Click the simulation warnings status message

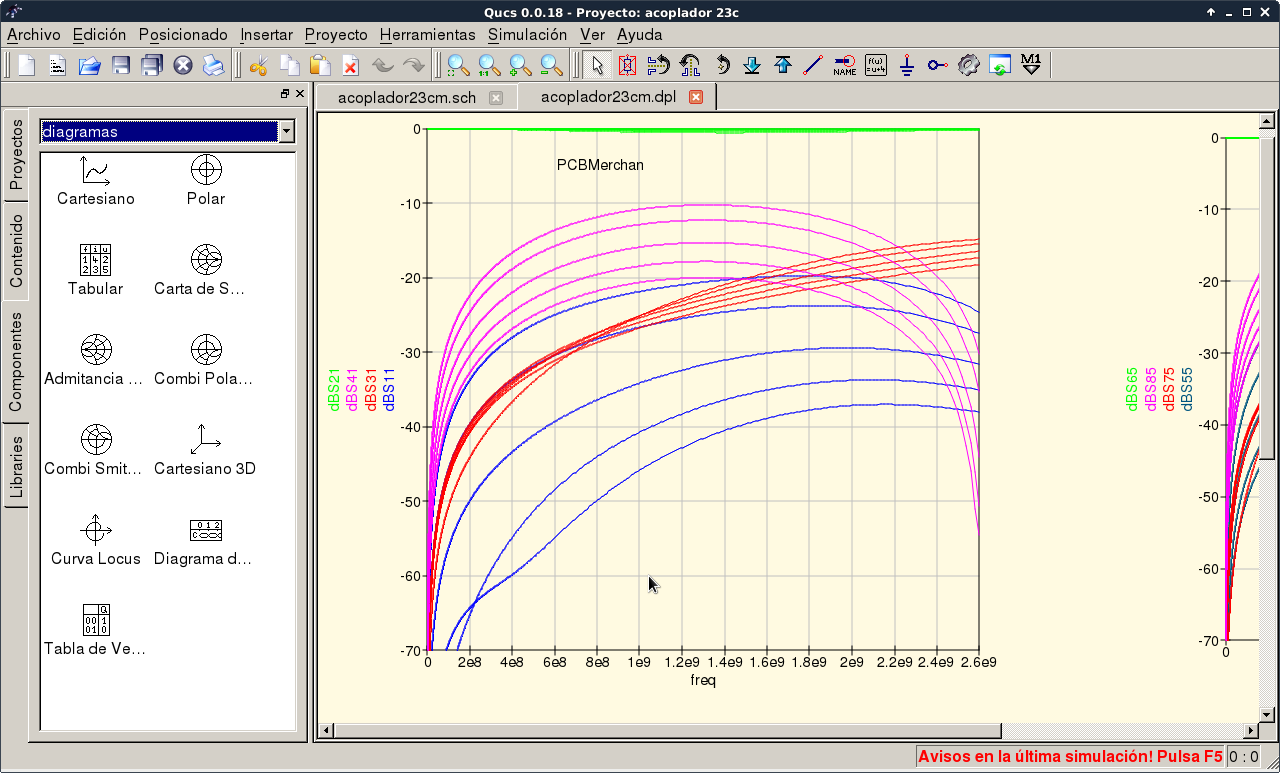(1069, 757)
